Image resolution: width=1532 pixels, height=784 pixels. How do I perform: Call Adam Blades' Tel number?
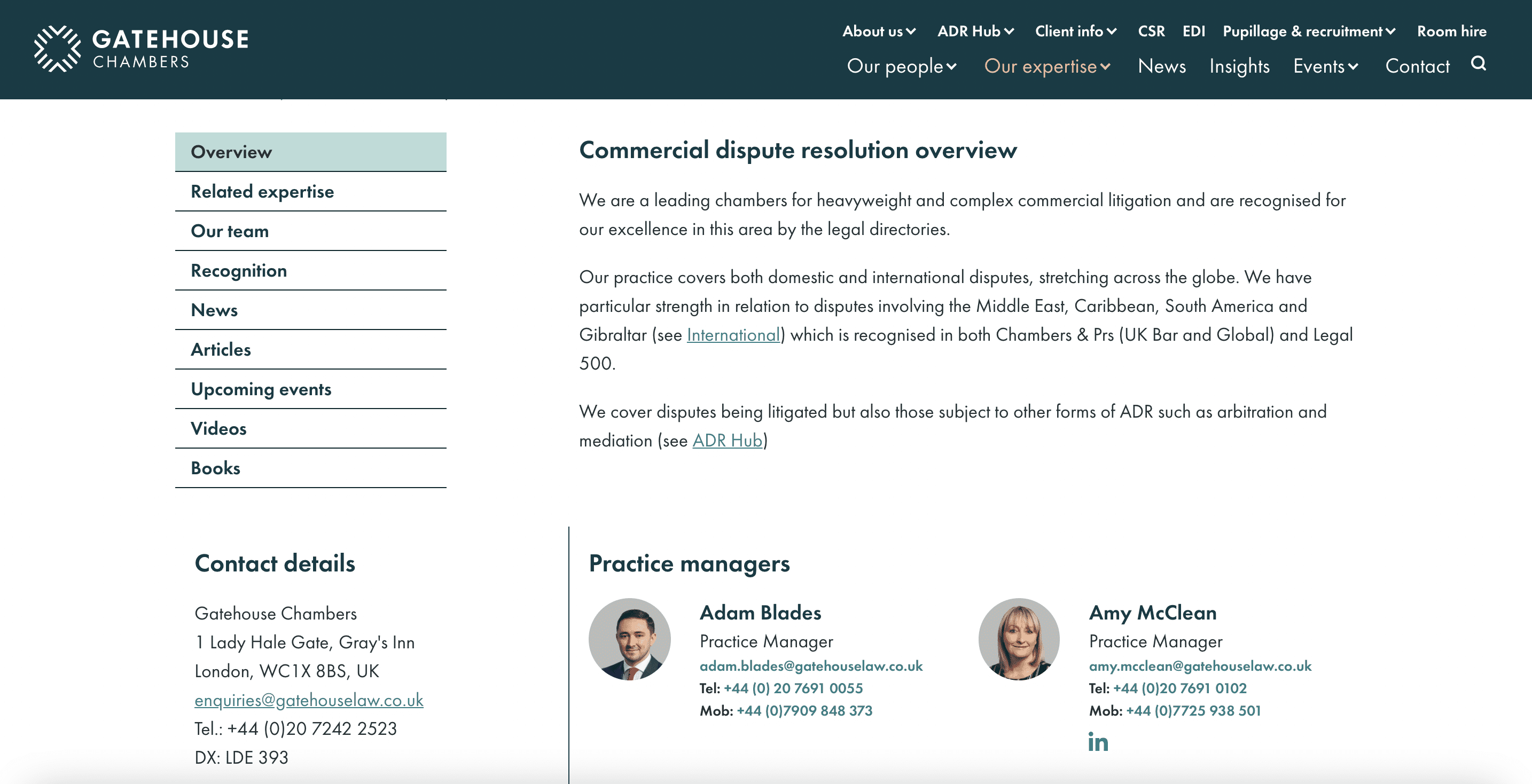tap(793, 688)
